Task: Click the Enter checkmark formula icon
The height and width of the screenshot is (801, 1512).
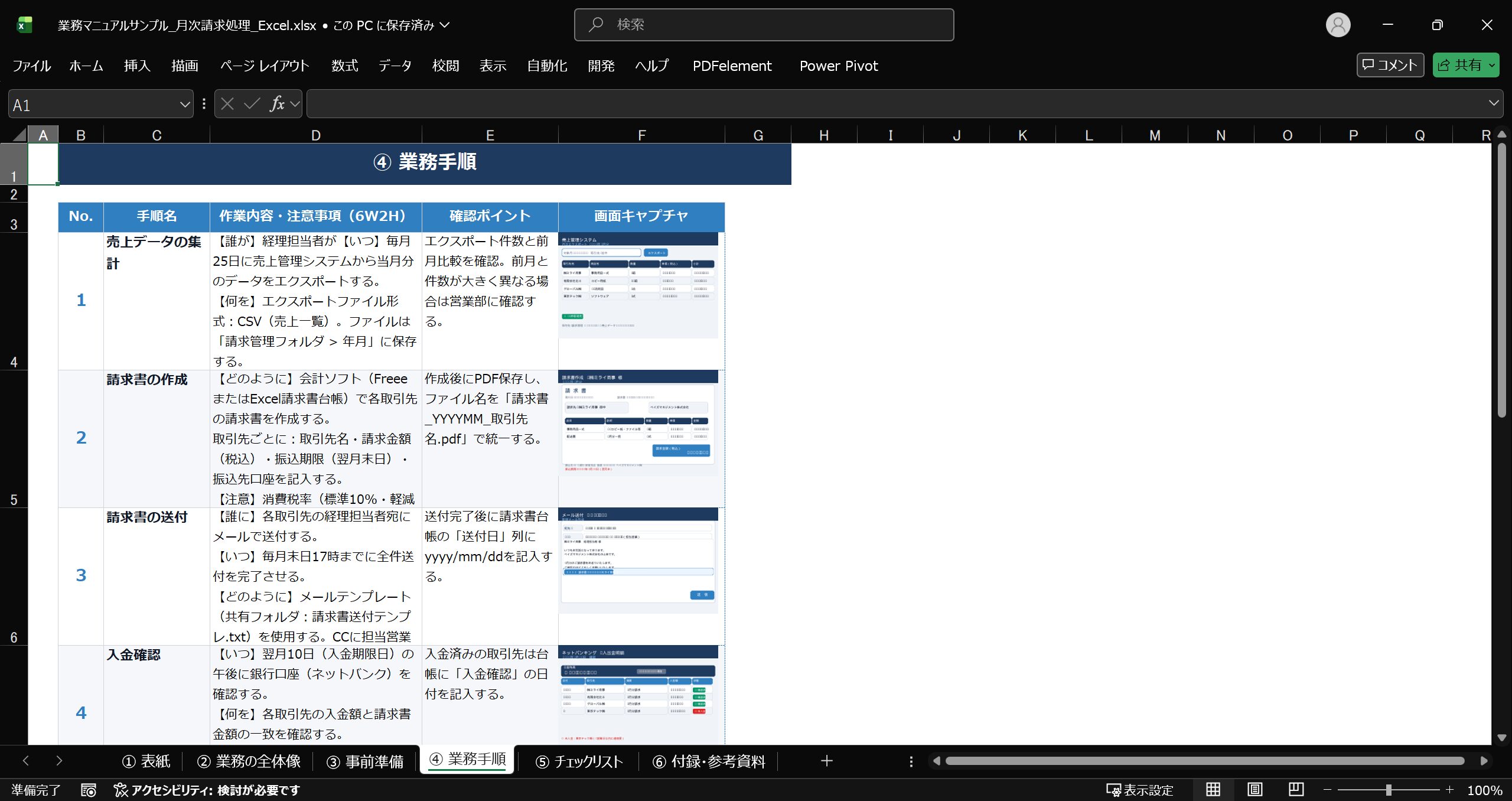Action: (x=252, y=104)
